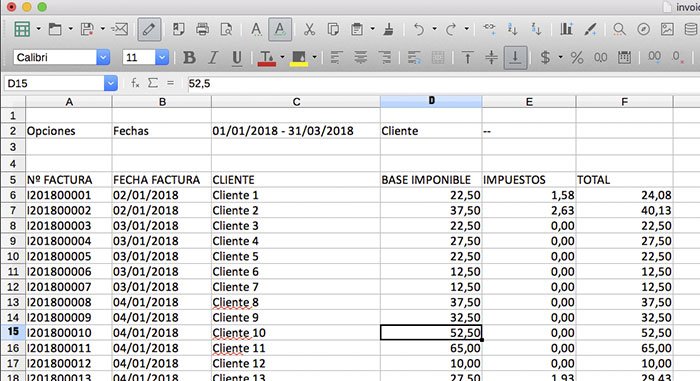Open the Gallery image icon

coord(667,29)
